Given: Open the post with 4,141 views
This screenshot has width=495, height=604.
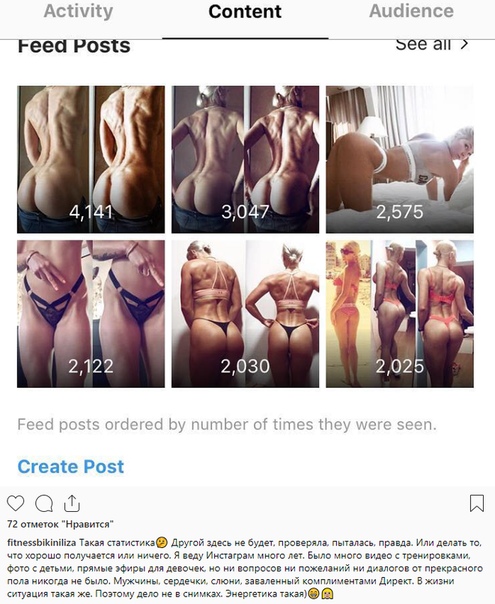Looking at the screenshot, I should (x=91, y=159).
